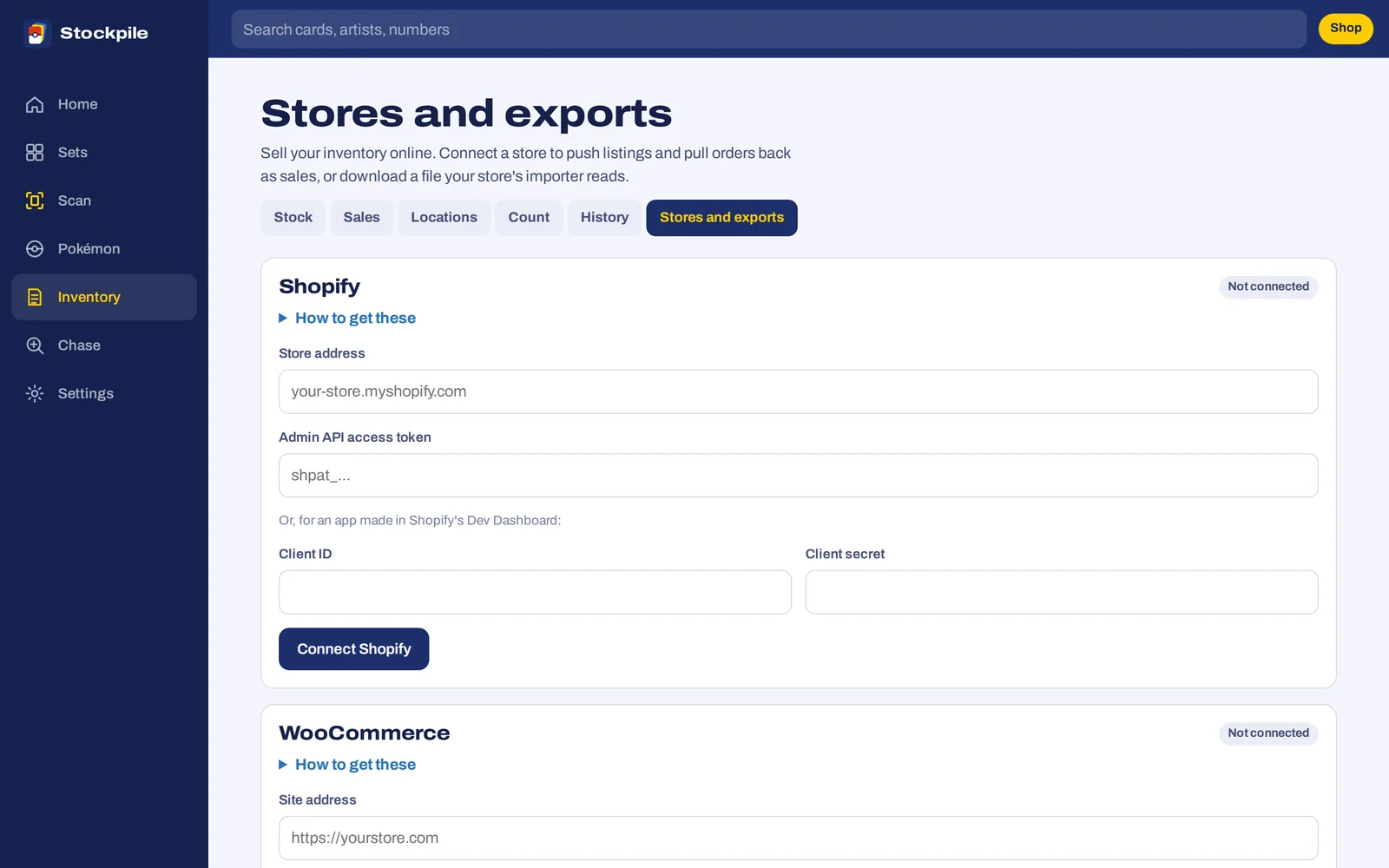Open Settings via its gear icon

tap(35, 393)
